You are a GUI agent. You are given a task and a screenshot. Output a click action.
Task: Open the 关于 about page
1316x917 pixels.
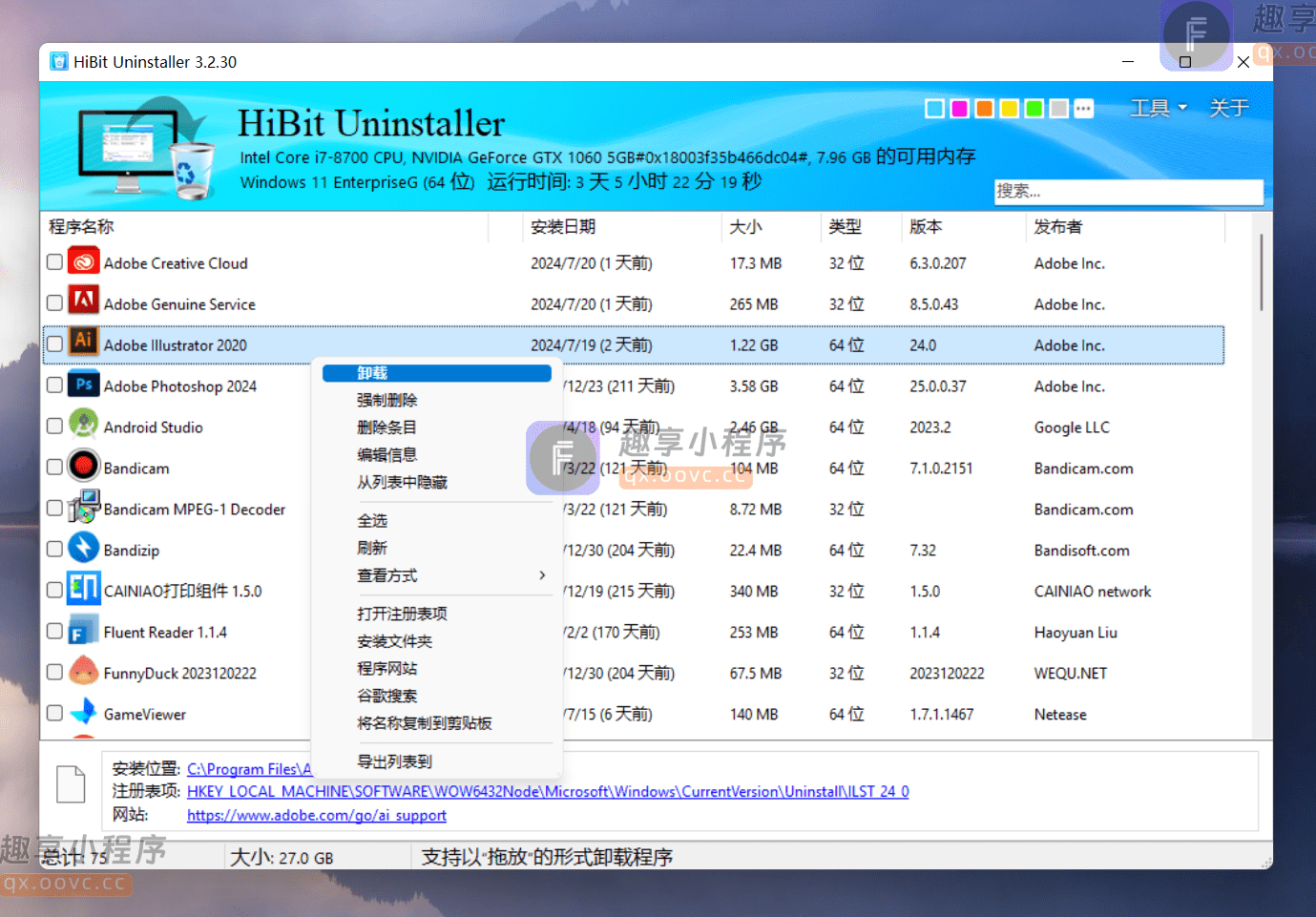[1228, 108]
